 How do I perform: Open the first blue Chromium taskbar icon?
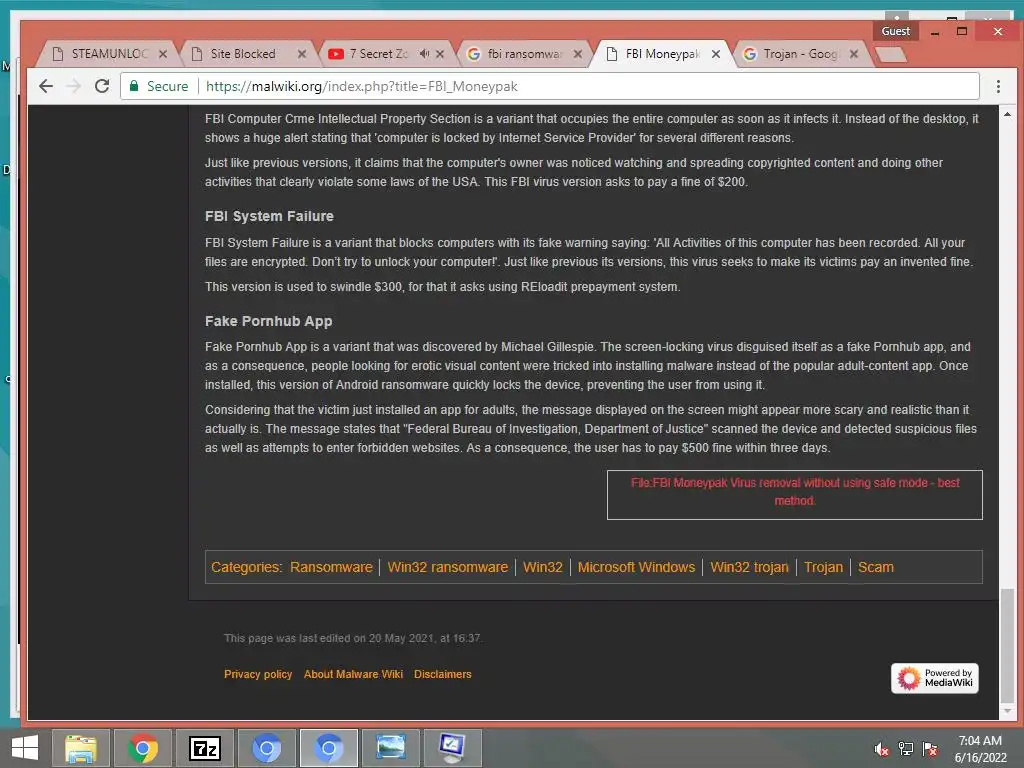pos(266,748)
